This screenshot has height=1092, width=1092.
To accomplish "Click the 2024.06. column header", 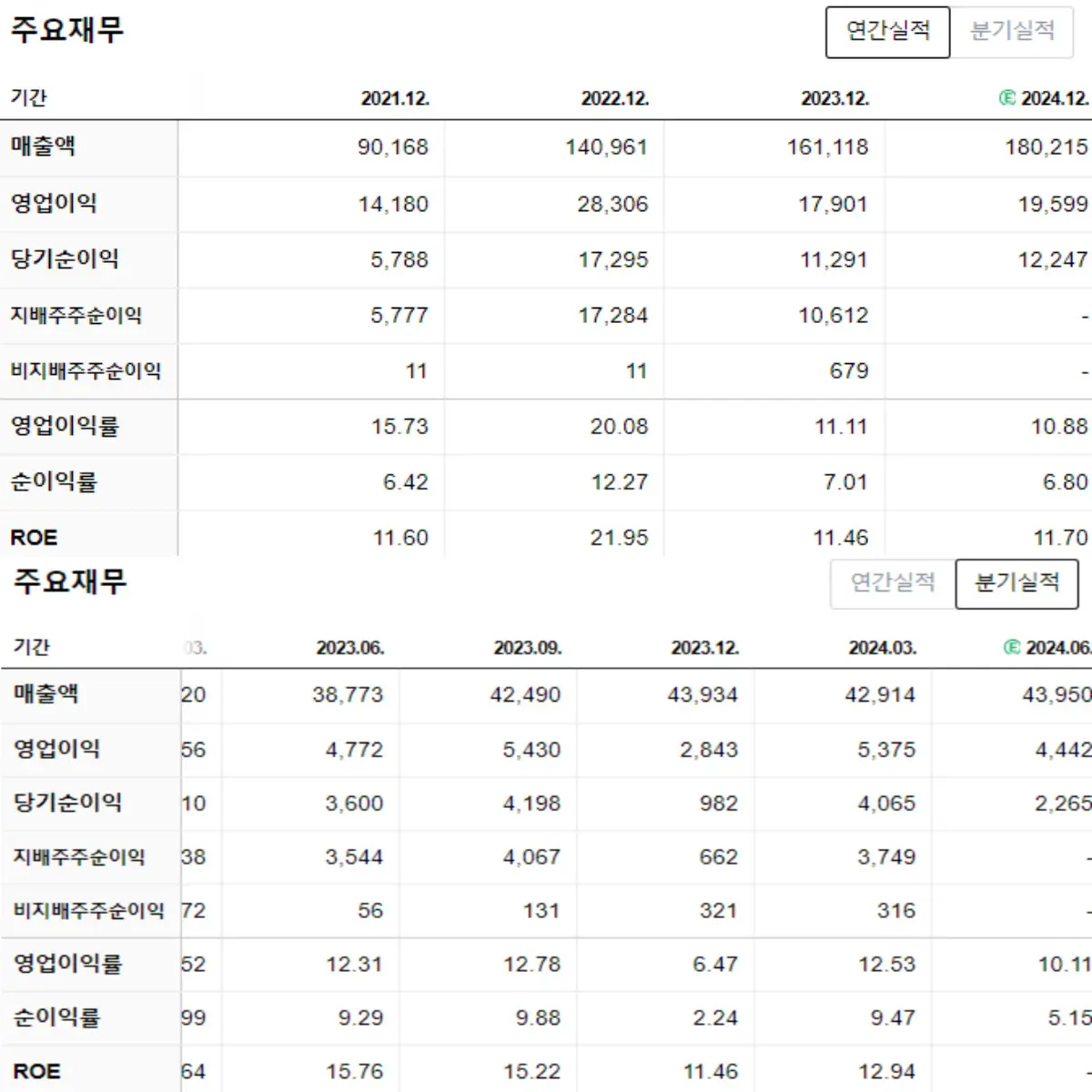I will (x=1058, y=648).
